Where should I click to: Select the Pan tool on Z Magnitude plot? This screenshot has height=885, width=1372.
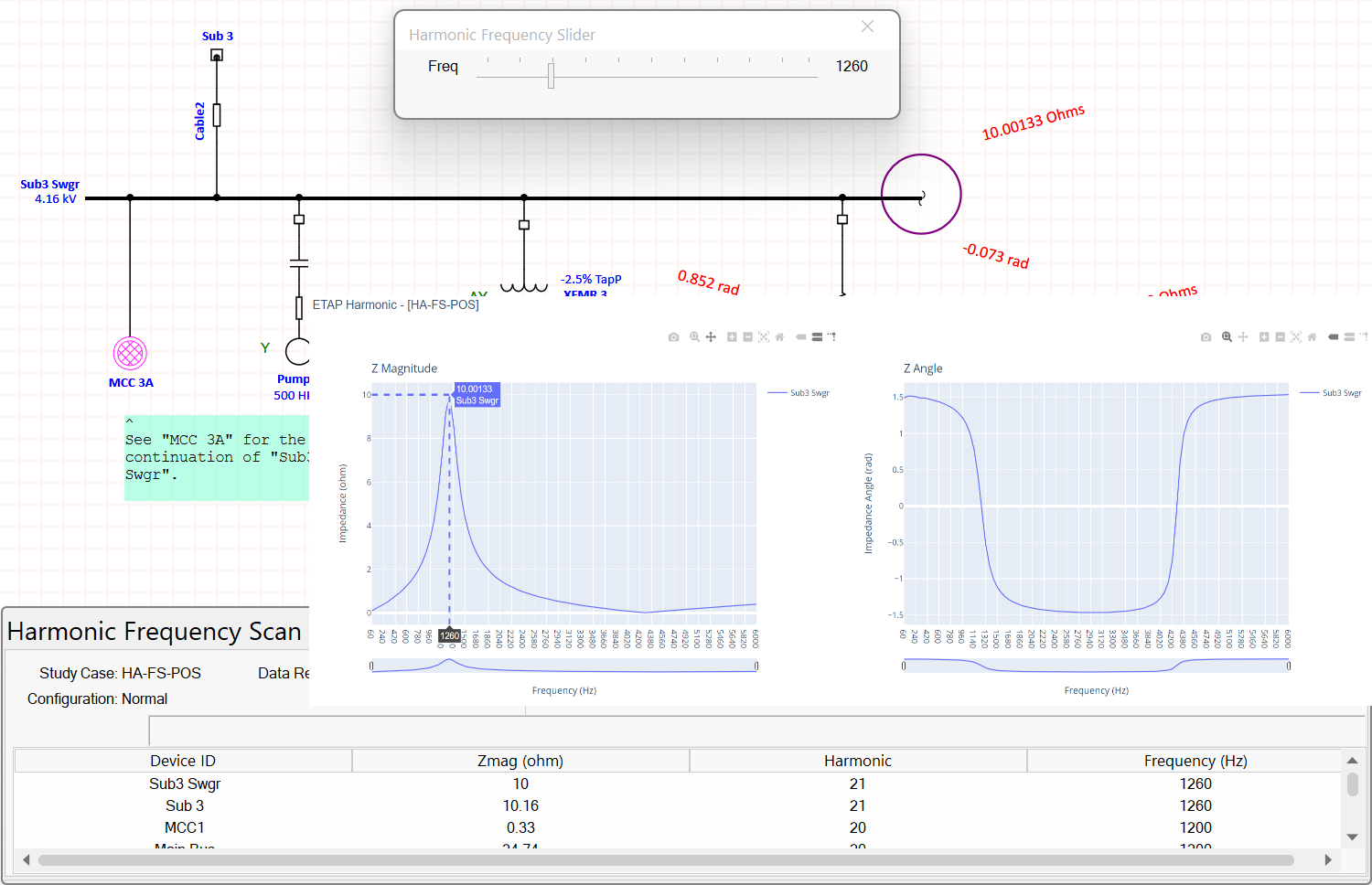tap(711, 337)
